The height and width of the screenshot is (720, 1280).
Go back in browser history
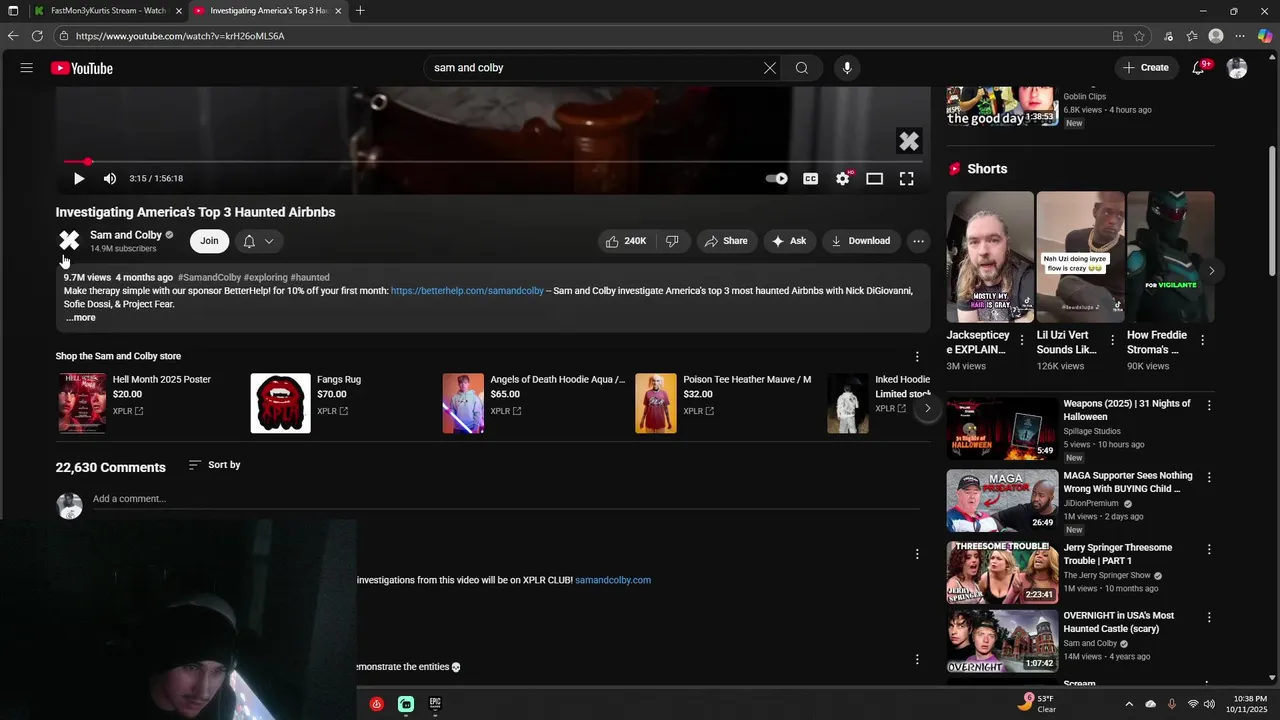point(13,36)
